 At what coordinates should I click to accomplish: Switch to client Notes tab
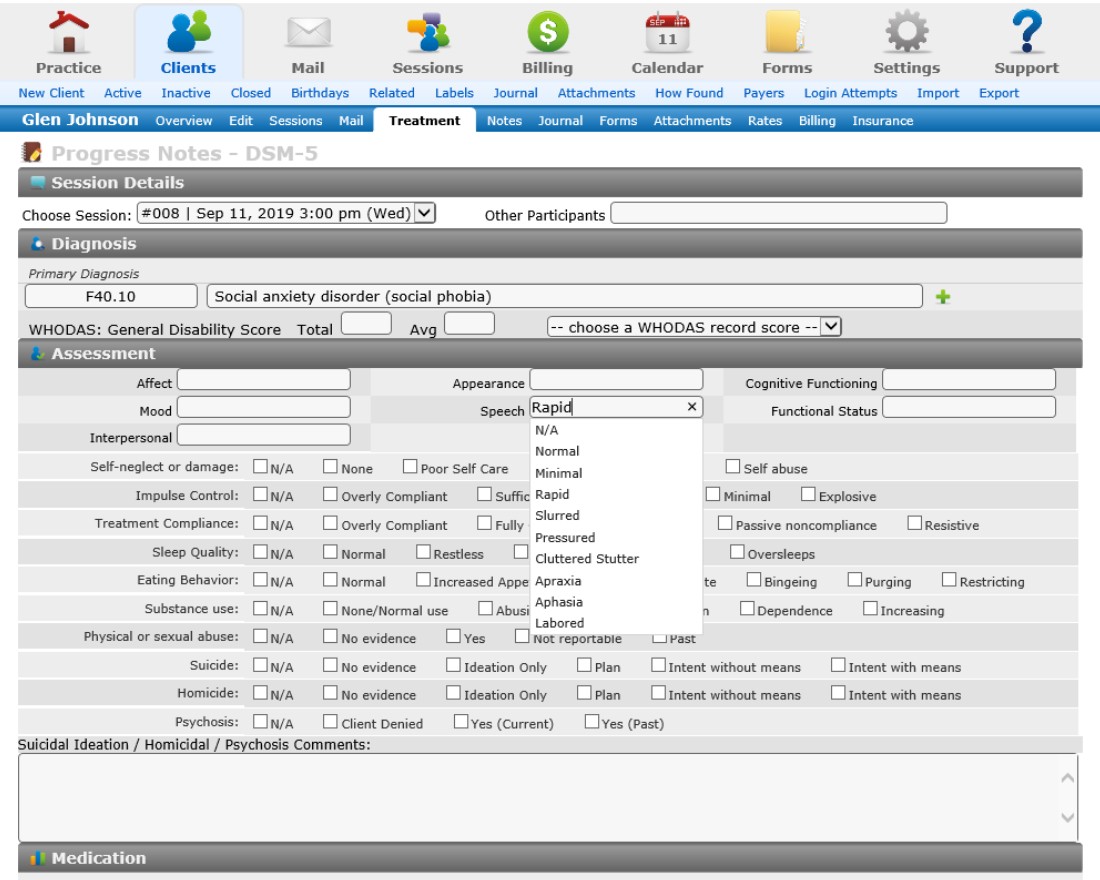click(x=504, y=121)
